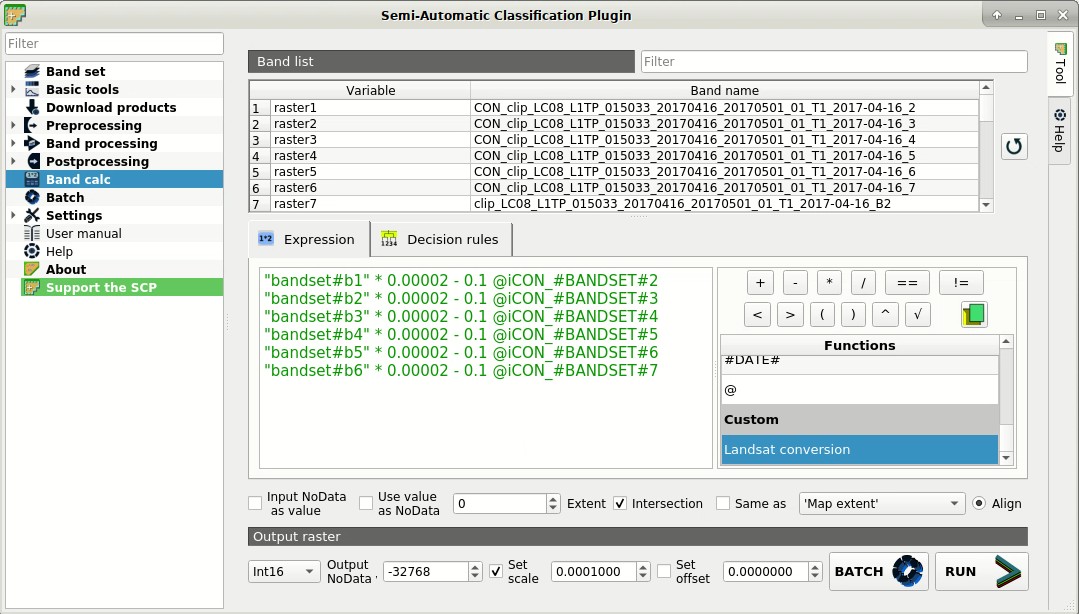The height and width of the screenshot is (614, 1079).
Task: Expand the Preprocessing tree entry
Action: tap(14, 125)
